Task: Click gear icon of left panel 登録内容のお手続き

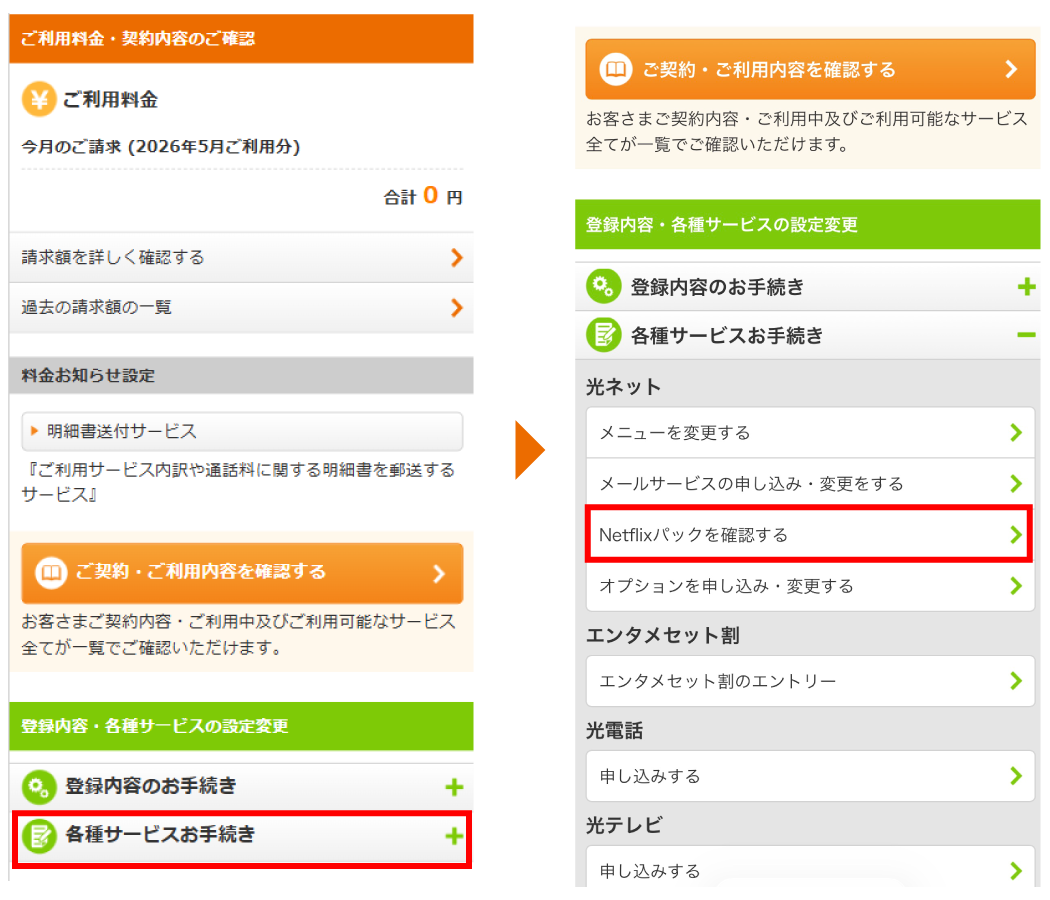Action: tap(39, 787)
